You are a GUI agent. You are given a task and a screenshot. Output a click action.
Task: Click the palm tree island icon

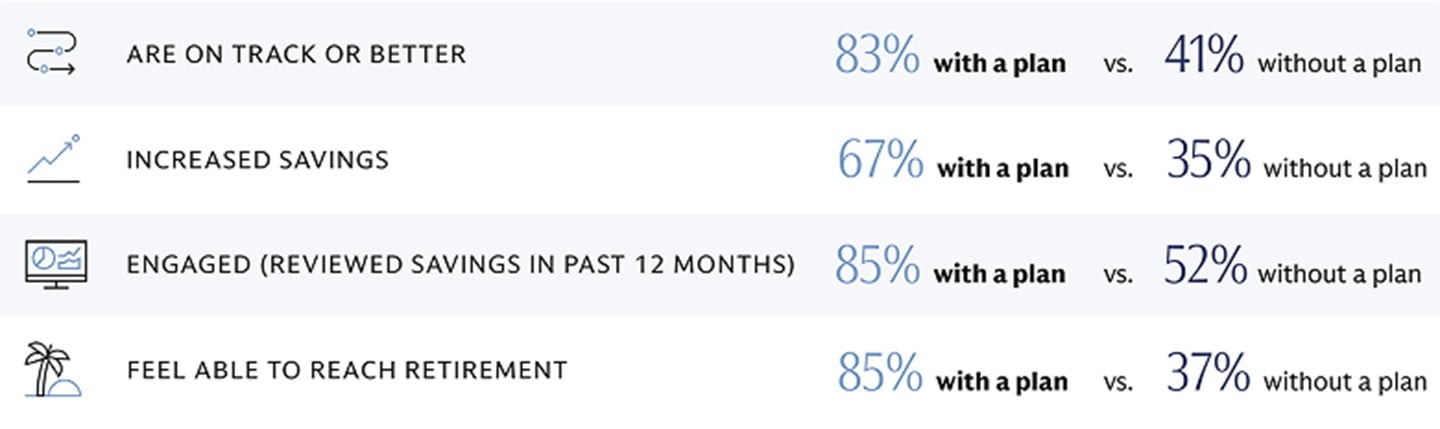[53, 371]
